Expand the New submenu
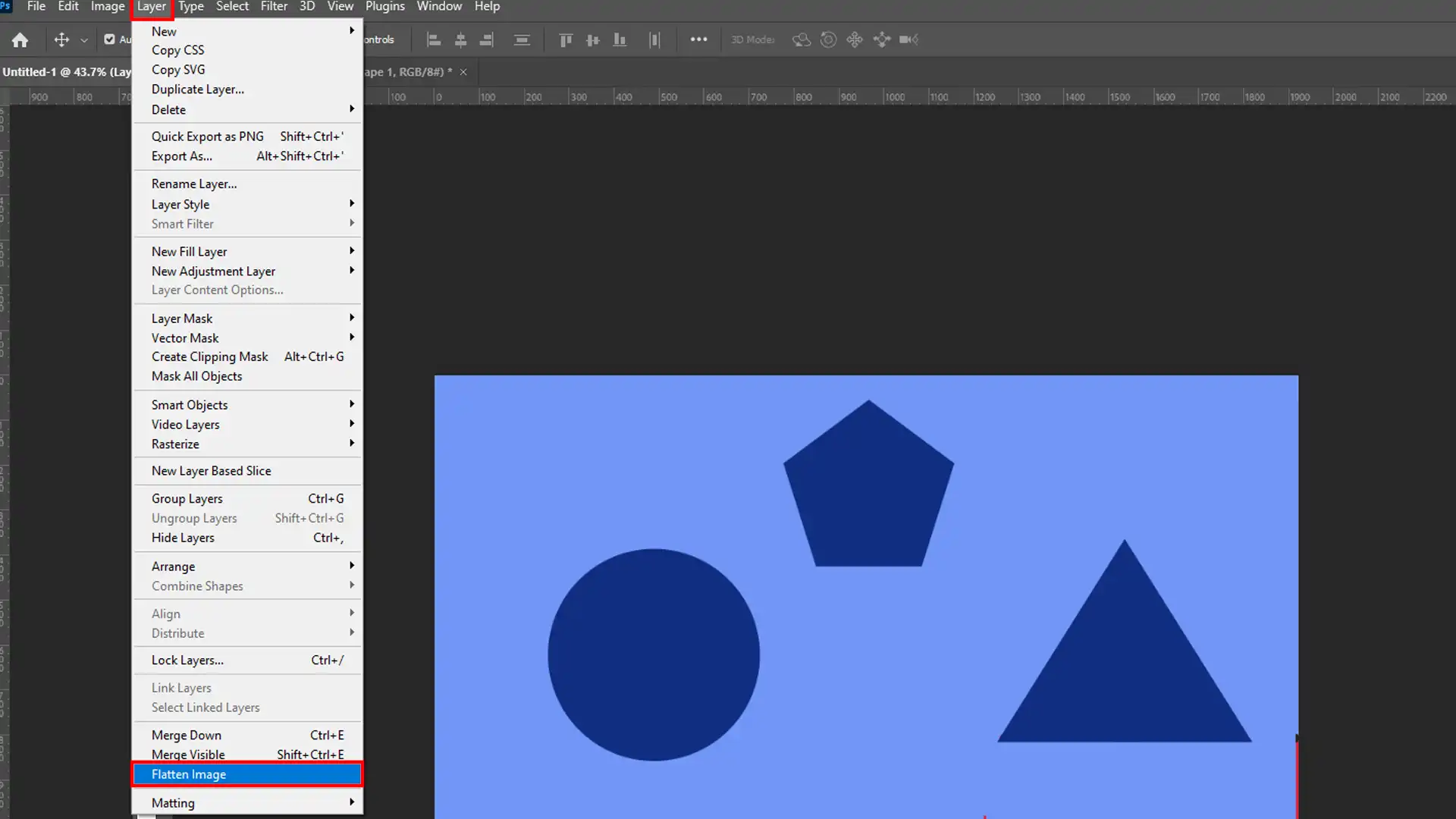Screen dimensions: 1456x819 click(x=247, y=31)
